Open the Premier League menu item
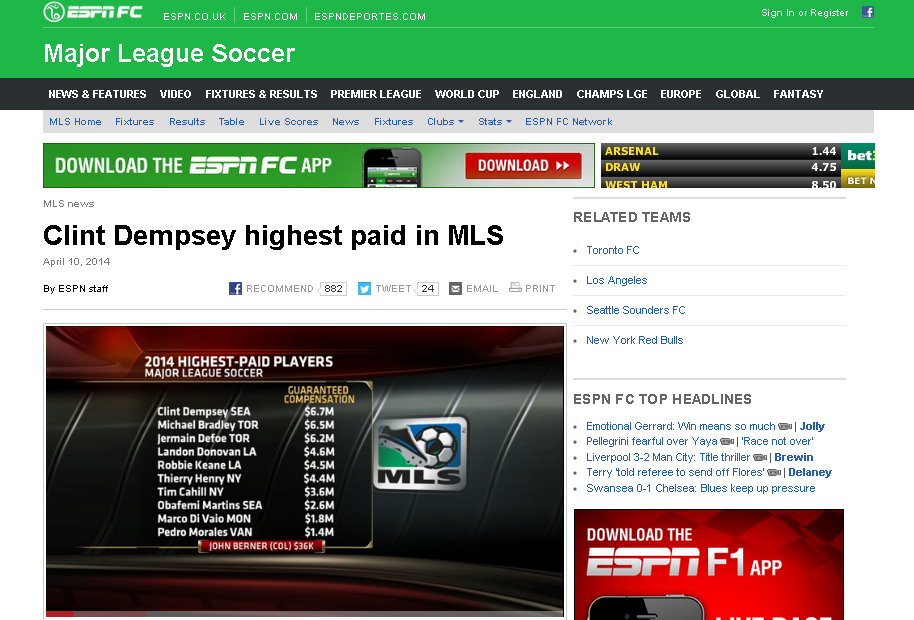The image size is (914, 620). 376,94
